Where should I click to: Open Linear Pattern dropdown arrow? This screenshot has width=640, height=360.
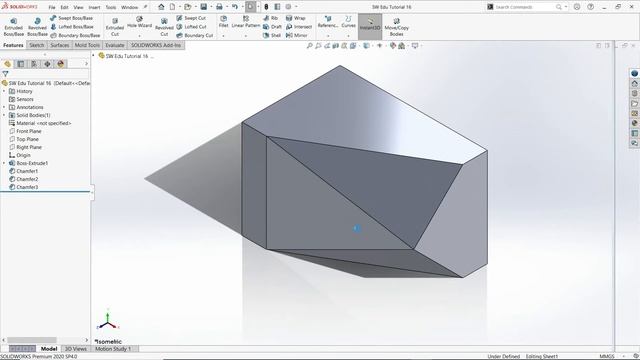click(x=246, y=36)
